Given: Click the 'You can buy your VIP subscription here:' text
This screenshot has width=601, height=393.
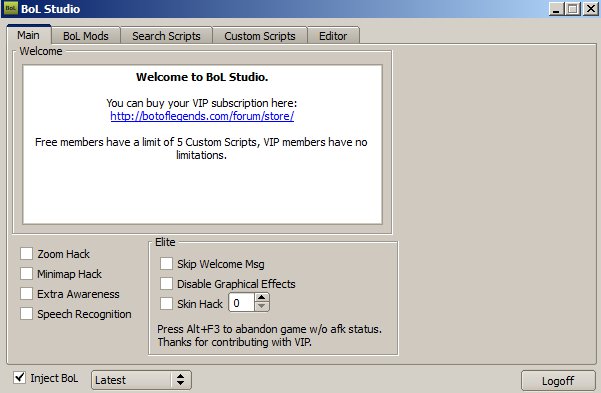Looking at the screenshot, I should coord(202,103).
